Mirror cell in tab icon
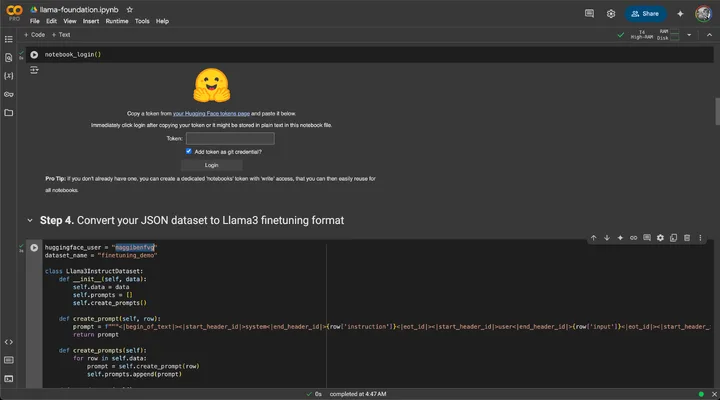The width and height of the screenshot is (720, 400). pyautogui.click(x=673, y=238)
